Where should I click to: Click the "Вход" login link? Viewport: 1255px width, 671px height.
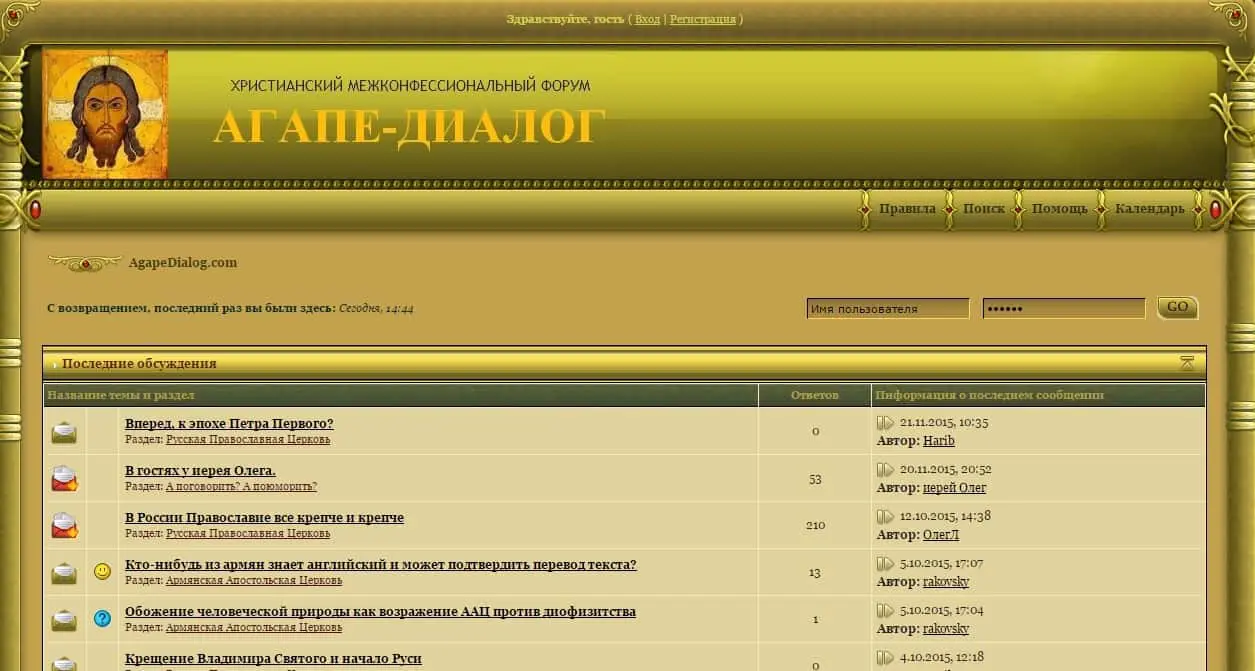(648, 19)
